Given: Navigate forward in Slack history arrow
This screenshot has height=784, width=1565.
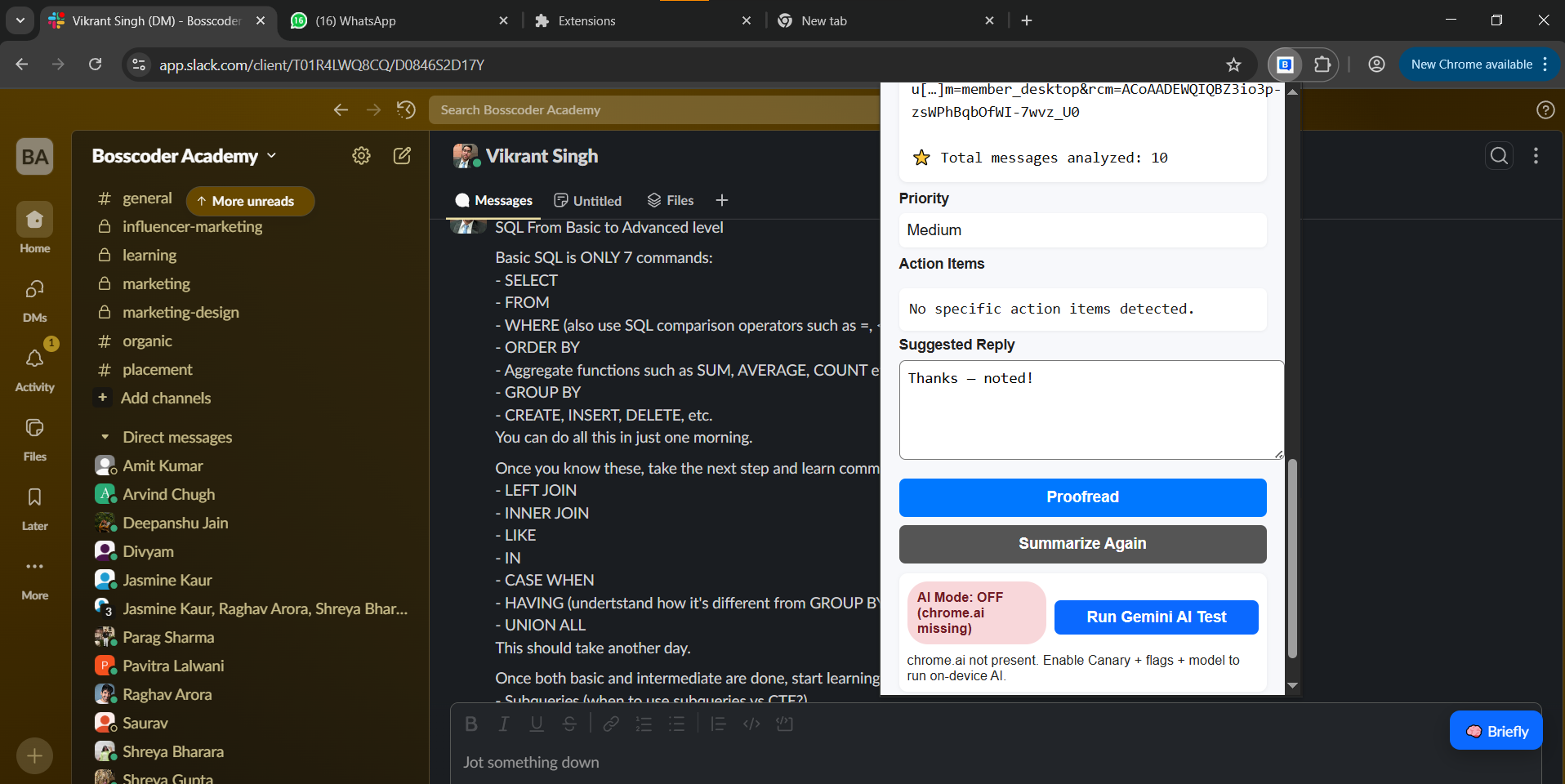Looking at the screenshot, I should point(373,109).
